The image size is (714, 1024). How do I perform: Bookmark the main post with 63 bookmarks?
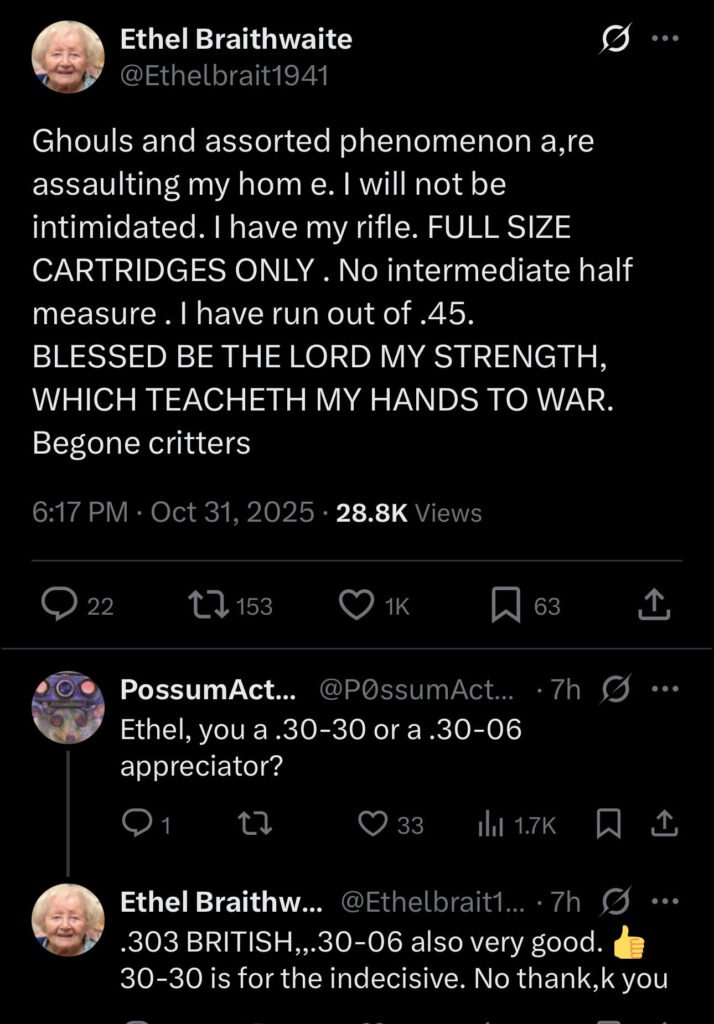click(503, 605)
